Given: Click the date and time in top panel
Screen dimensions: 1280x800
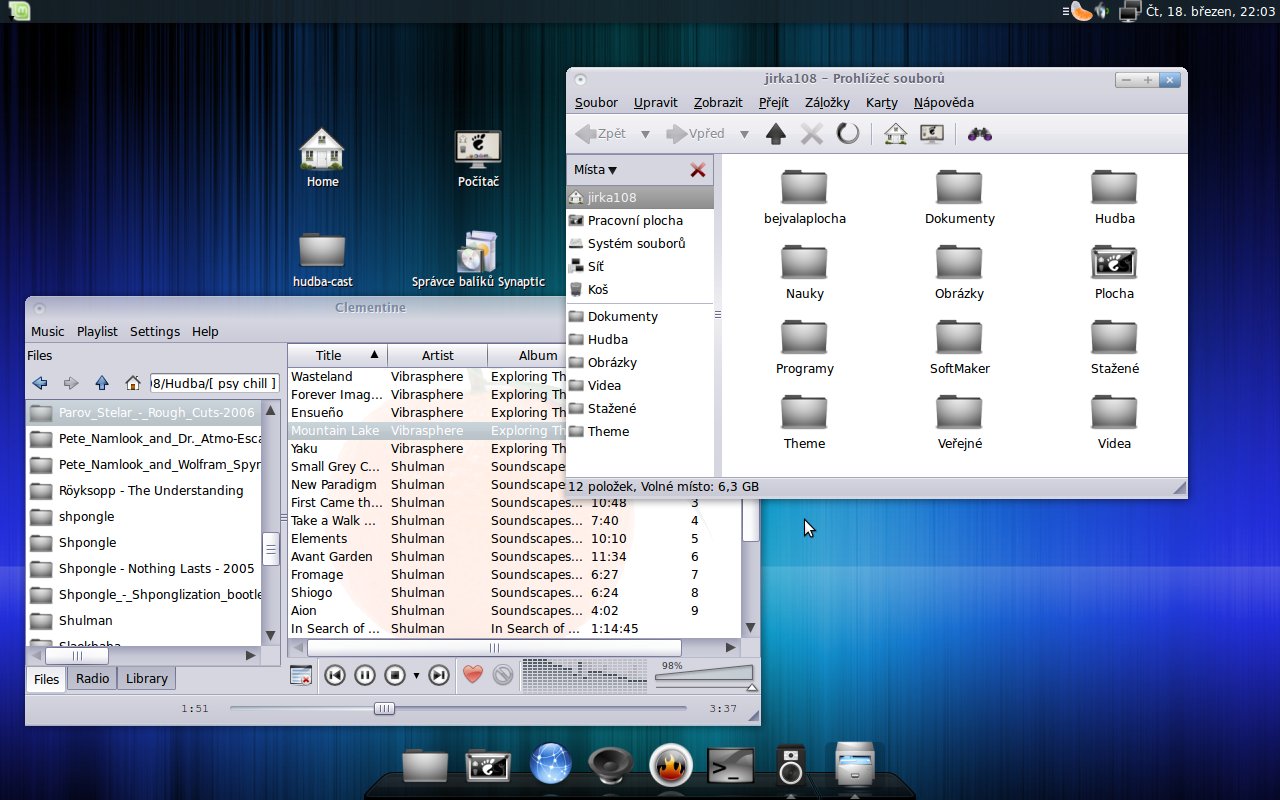Looking at the screenshot, I should 1210,11.
